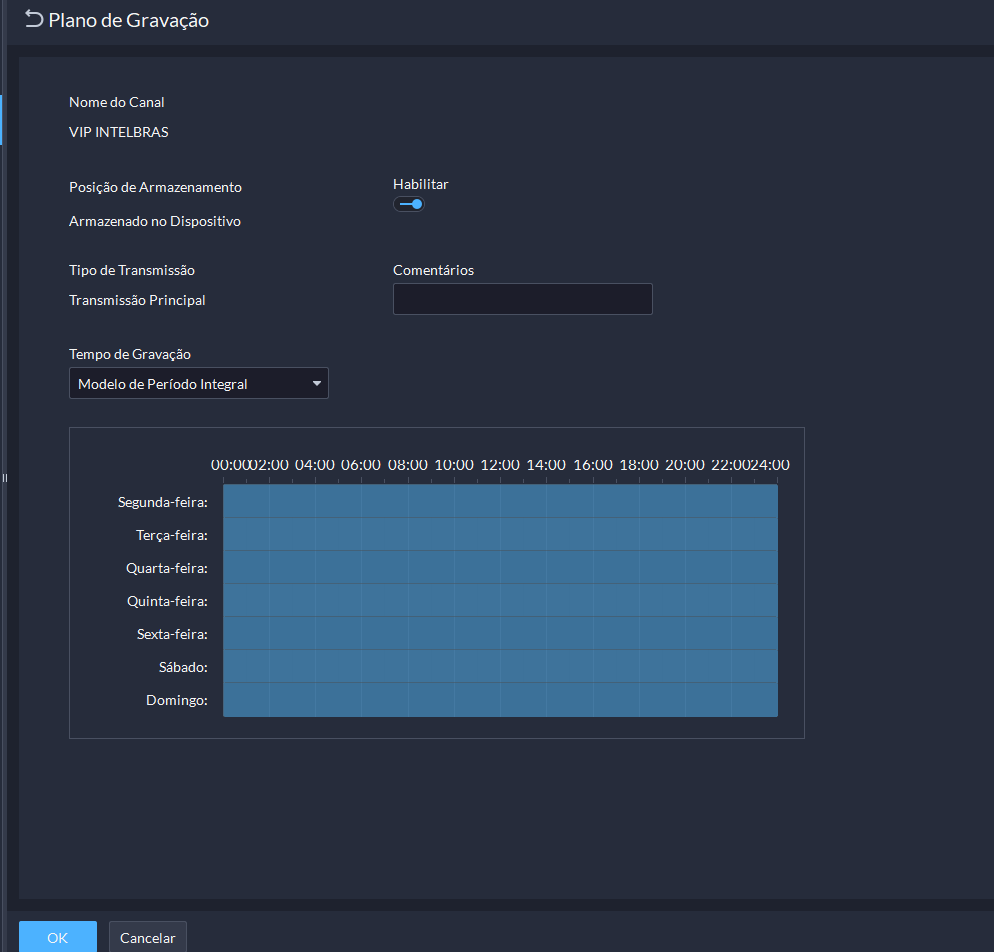
Task: Confirm with the OK button
Action: [x=58, y=937]
